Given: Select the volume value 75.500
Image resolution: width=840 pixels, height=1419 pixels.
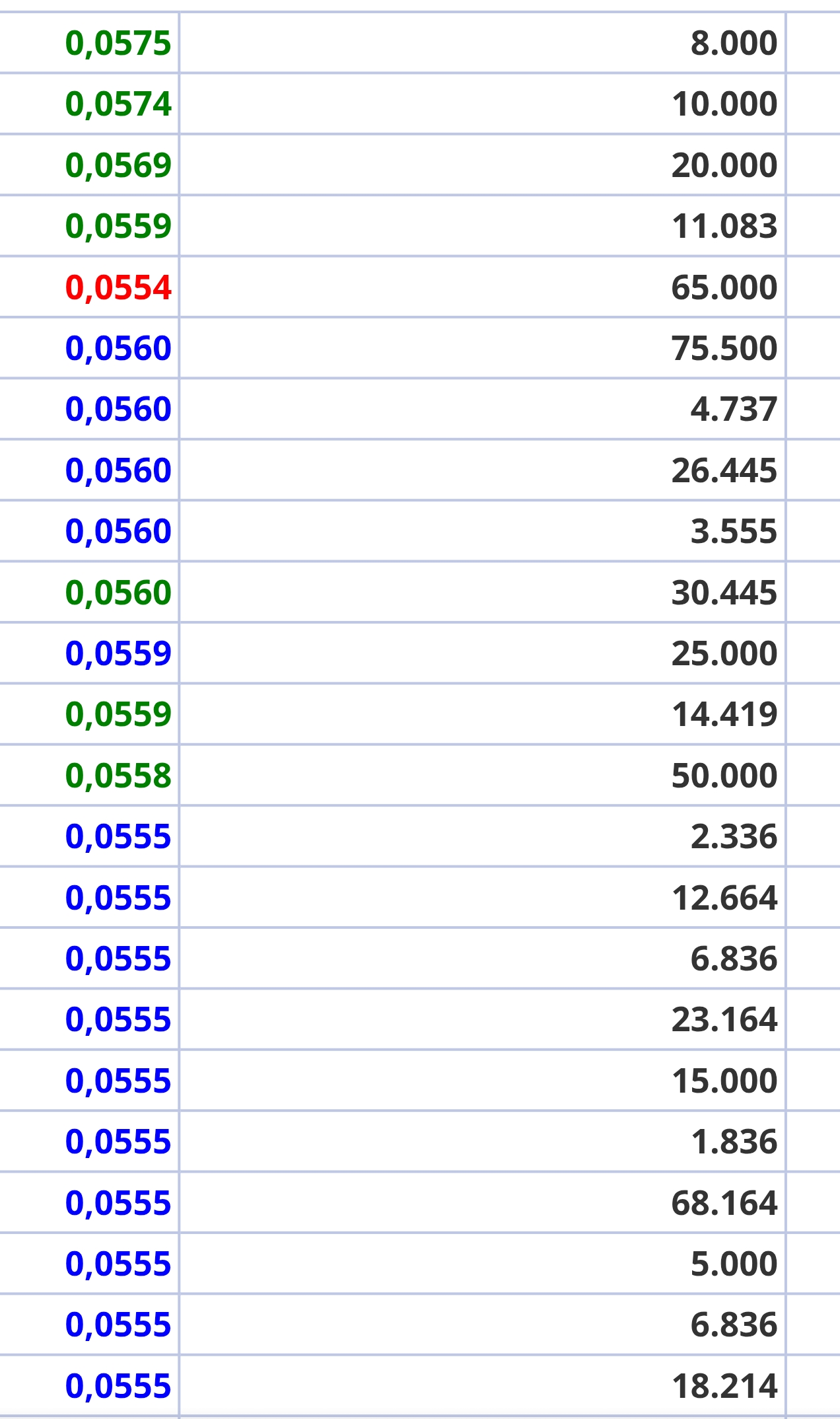Looking at the screenshot, I should tap(724, 348).
